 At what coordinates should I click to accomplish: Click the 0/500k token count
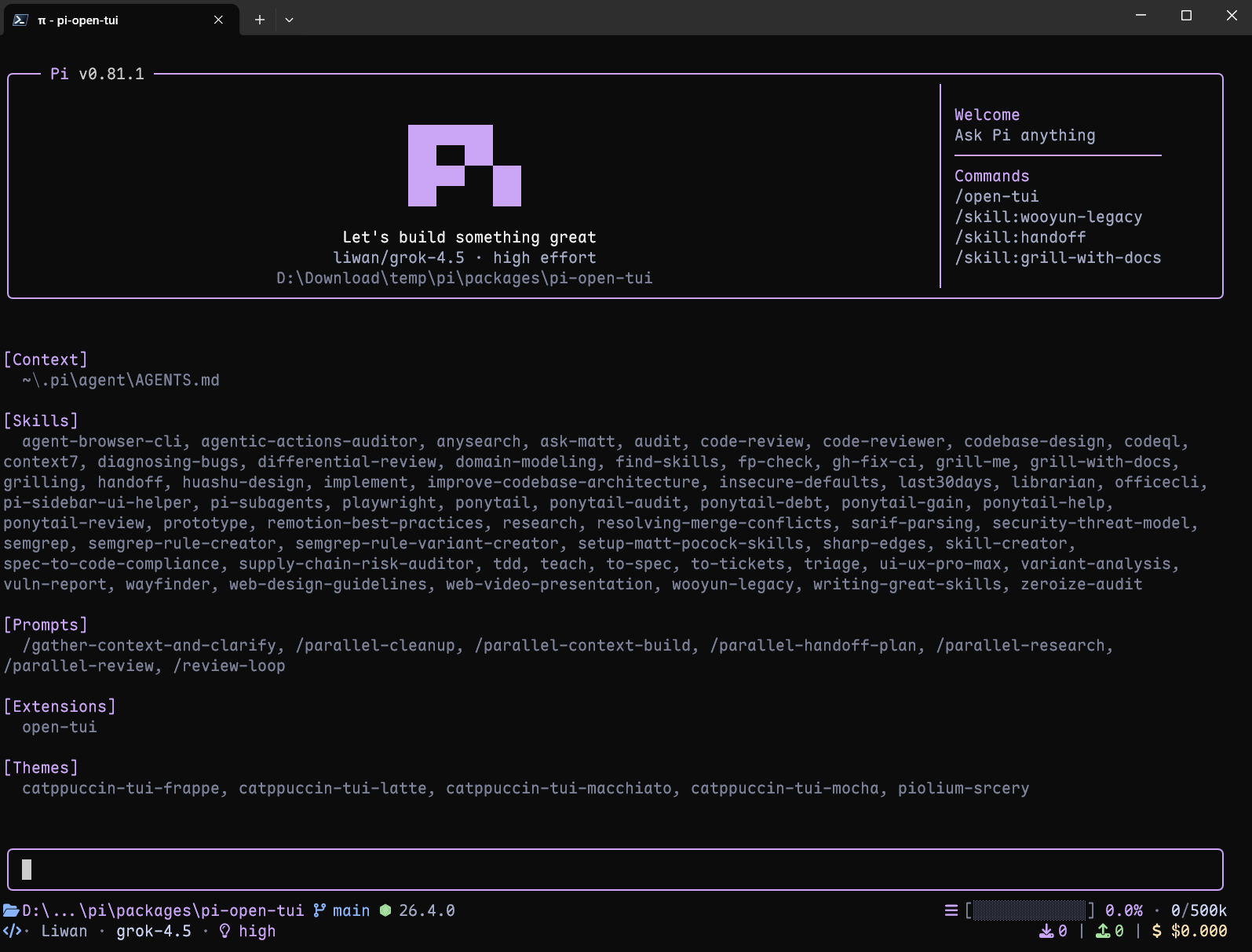[x=1199, y=910]
